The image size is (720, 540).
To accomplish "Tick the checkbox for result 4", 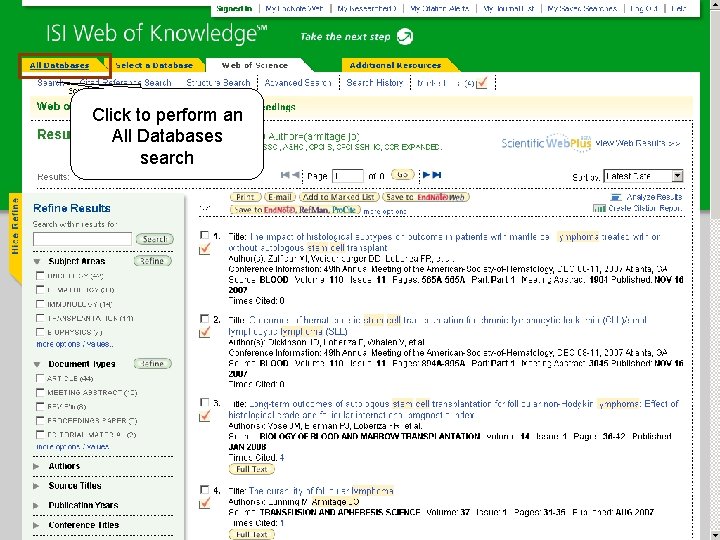I will [x=204, y=489].
